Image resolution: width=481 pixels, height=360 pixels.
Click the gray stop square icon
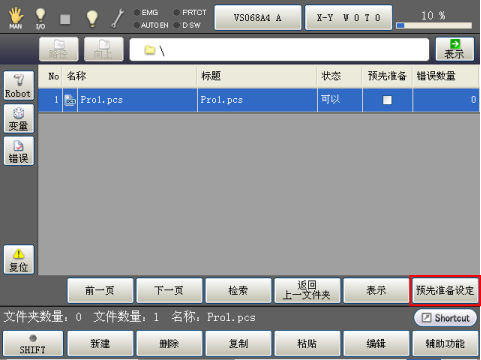click(x=65, y=19)
